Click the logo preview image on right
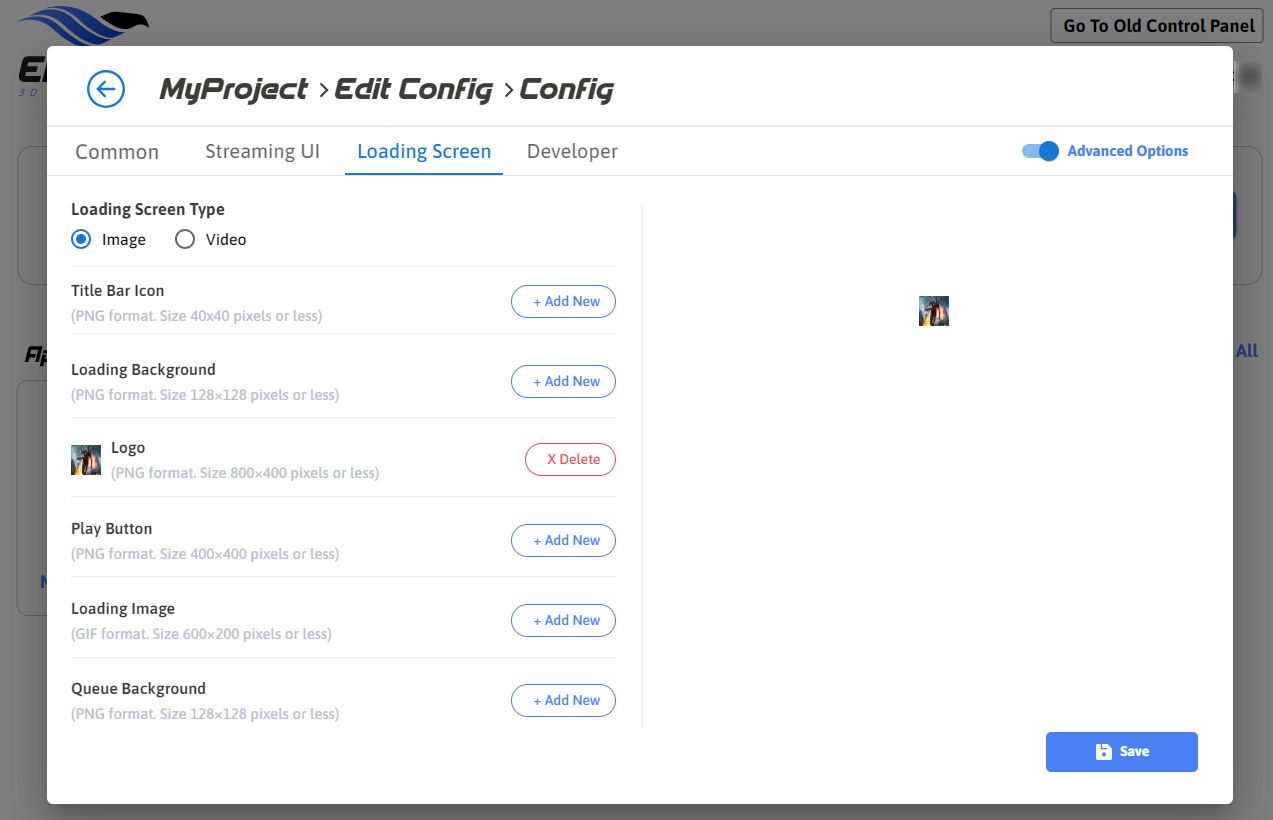 tap(933, 311)
